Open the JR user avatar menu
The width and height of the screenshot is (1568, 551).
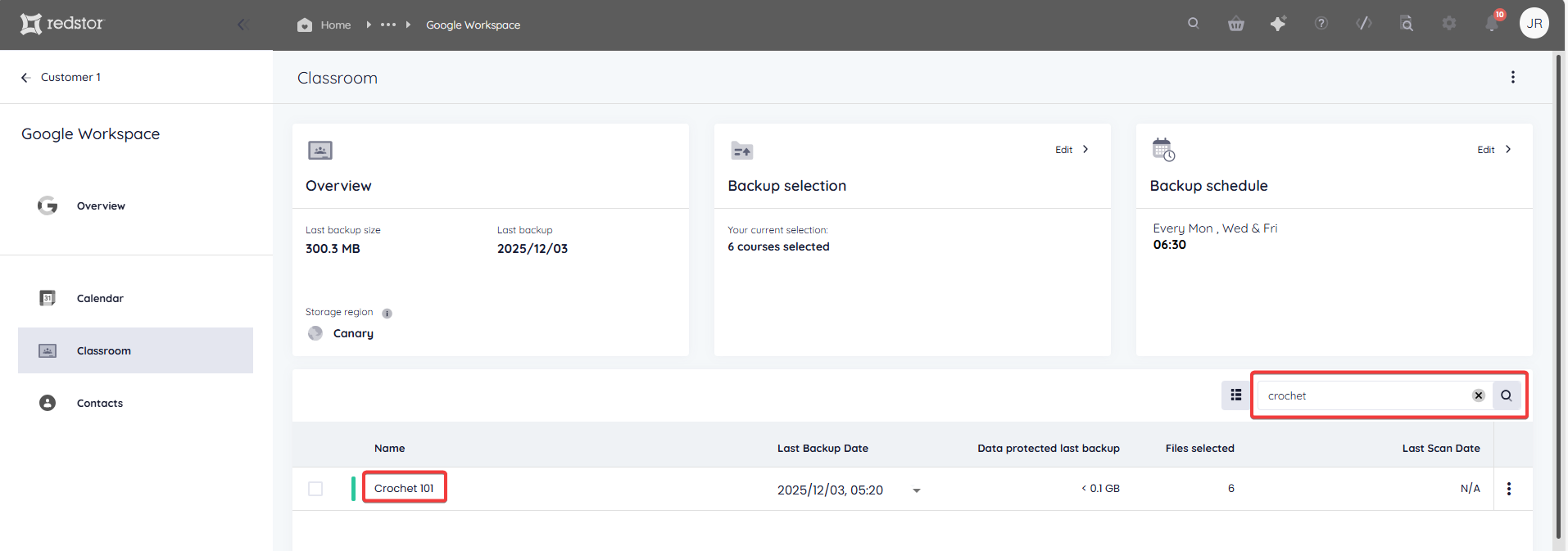[x=1534, y=23]
